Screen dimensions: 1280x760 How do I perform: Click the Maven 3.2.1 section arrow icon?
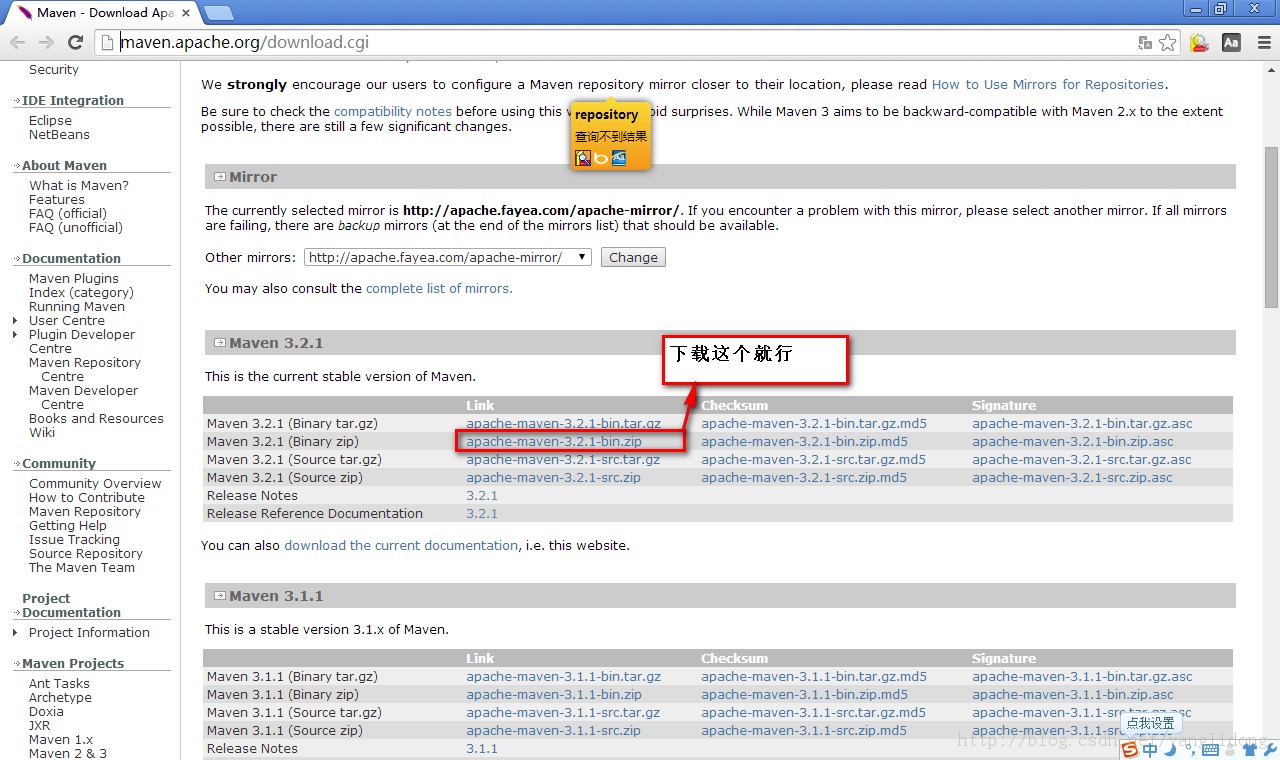click(219, 343)
